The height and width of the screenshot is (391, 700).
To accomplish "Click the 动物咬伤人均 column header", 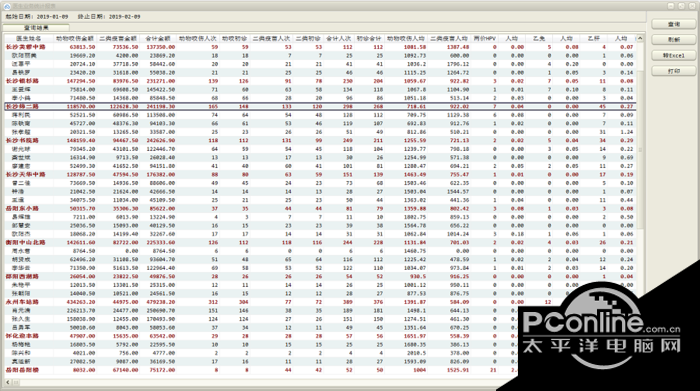I will pos(406,38).
